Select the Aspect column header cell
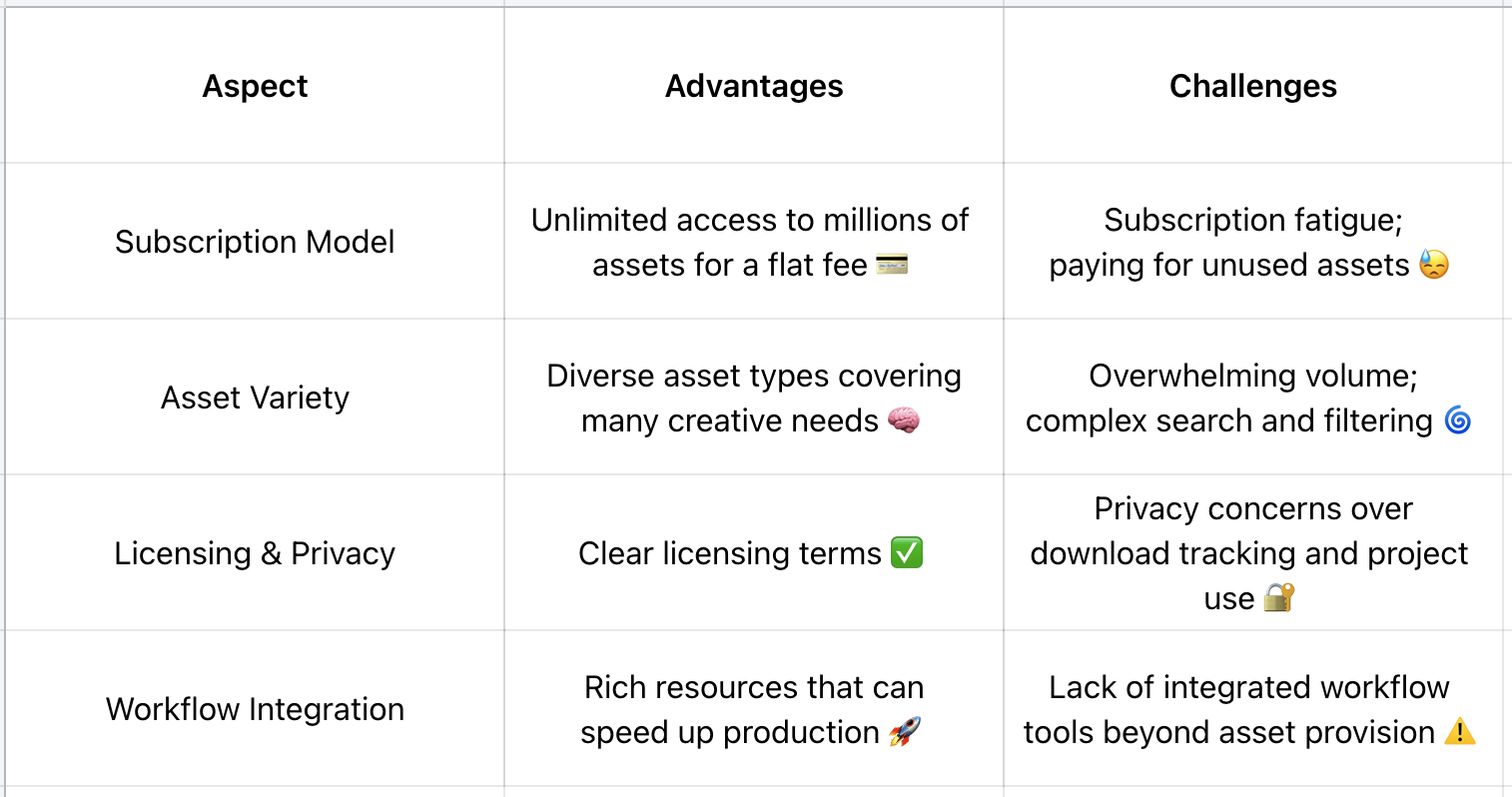This screenshot has width=1512, height=797. pyautogui.click(x=255, y=86)
